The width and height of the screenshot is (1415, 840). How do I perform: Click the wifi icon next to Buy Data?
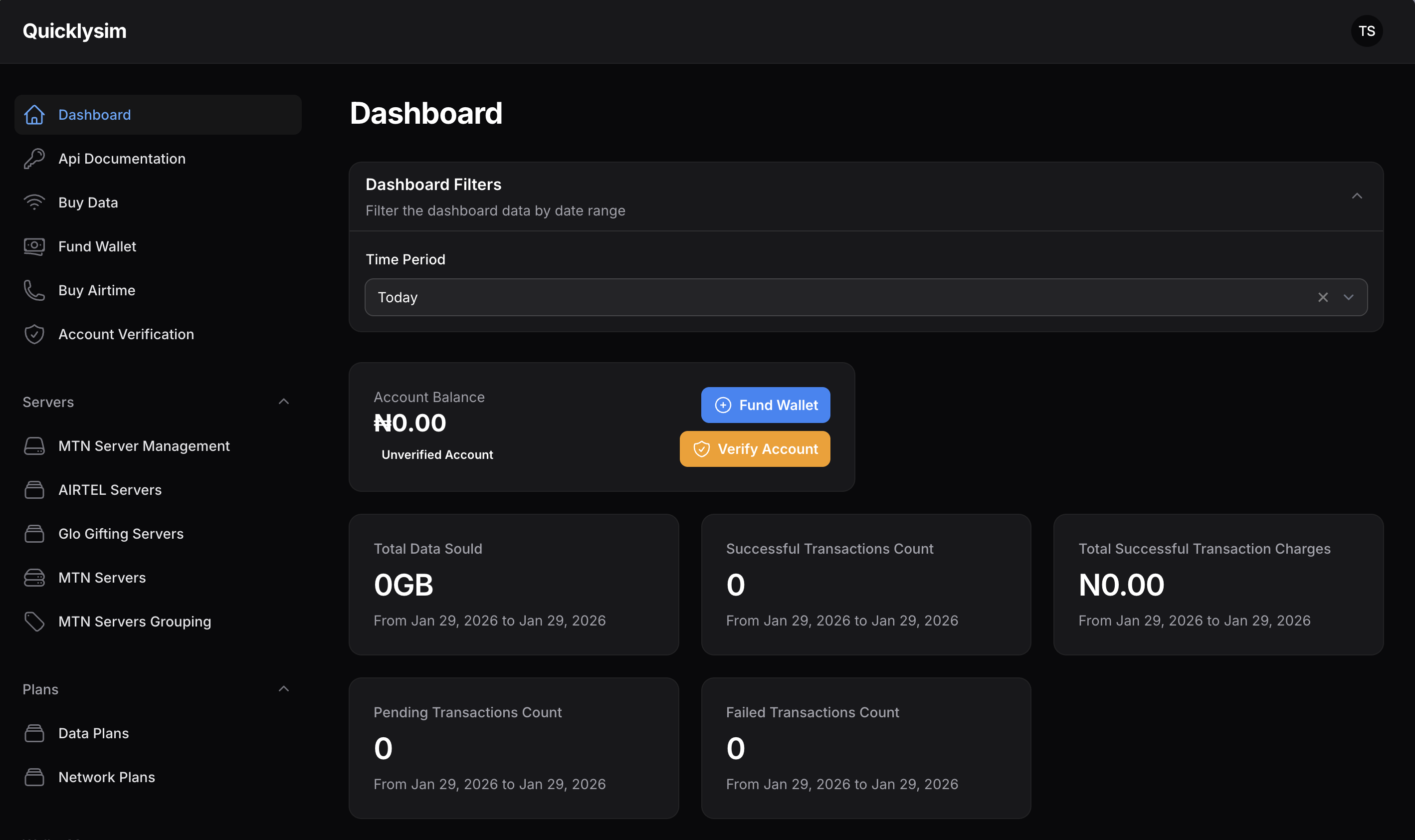pyautogui.click(x=34, y=203)
